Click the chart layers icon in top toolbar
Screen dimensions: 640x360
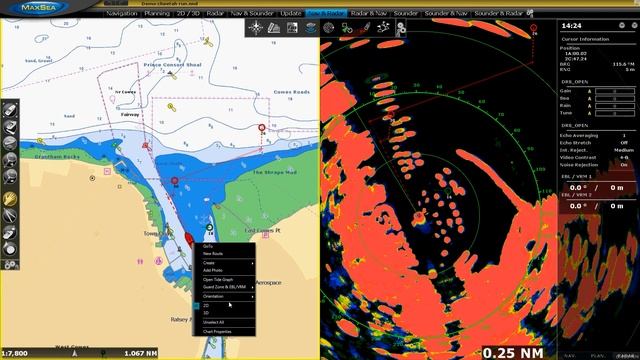pyautogui.click(x=274, y=28)
